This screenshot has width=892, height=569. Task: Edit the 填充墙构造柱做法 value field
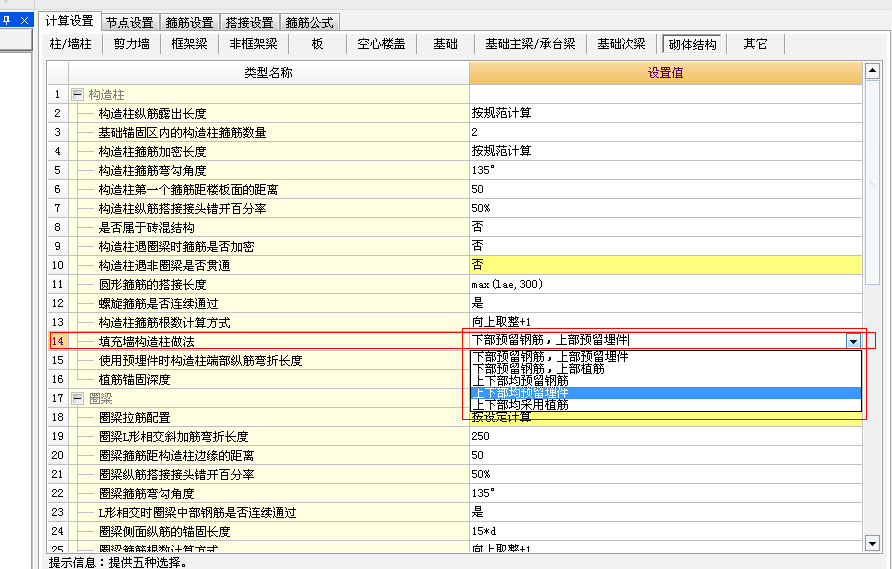(657, 341)
